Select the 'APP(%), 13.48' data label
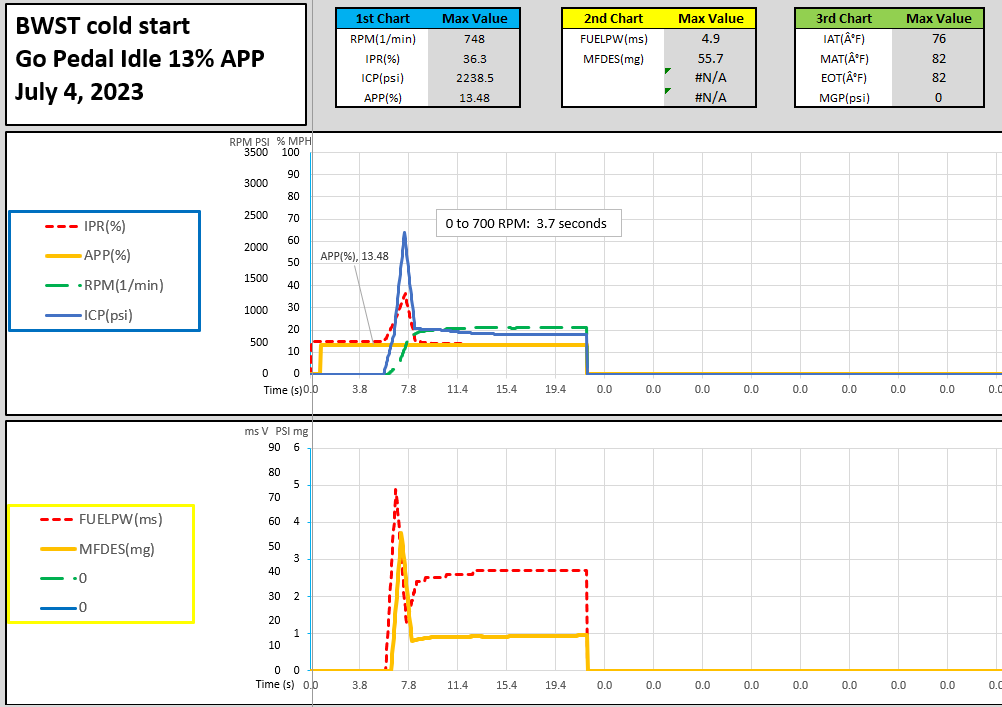The image size is (1002, 707). click(353, 256)
